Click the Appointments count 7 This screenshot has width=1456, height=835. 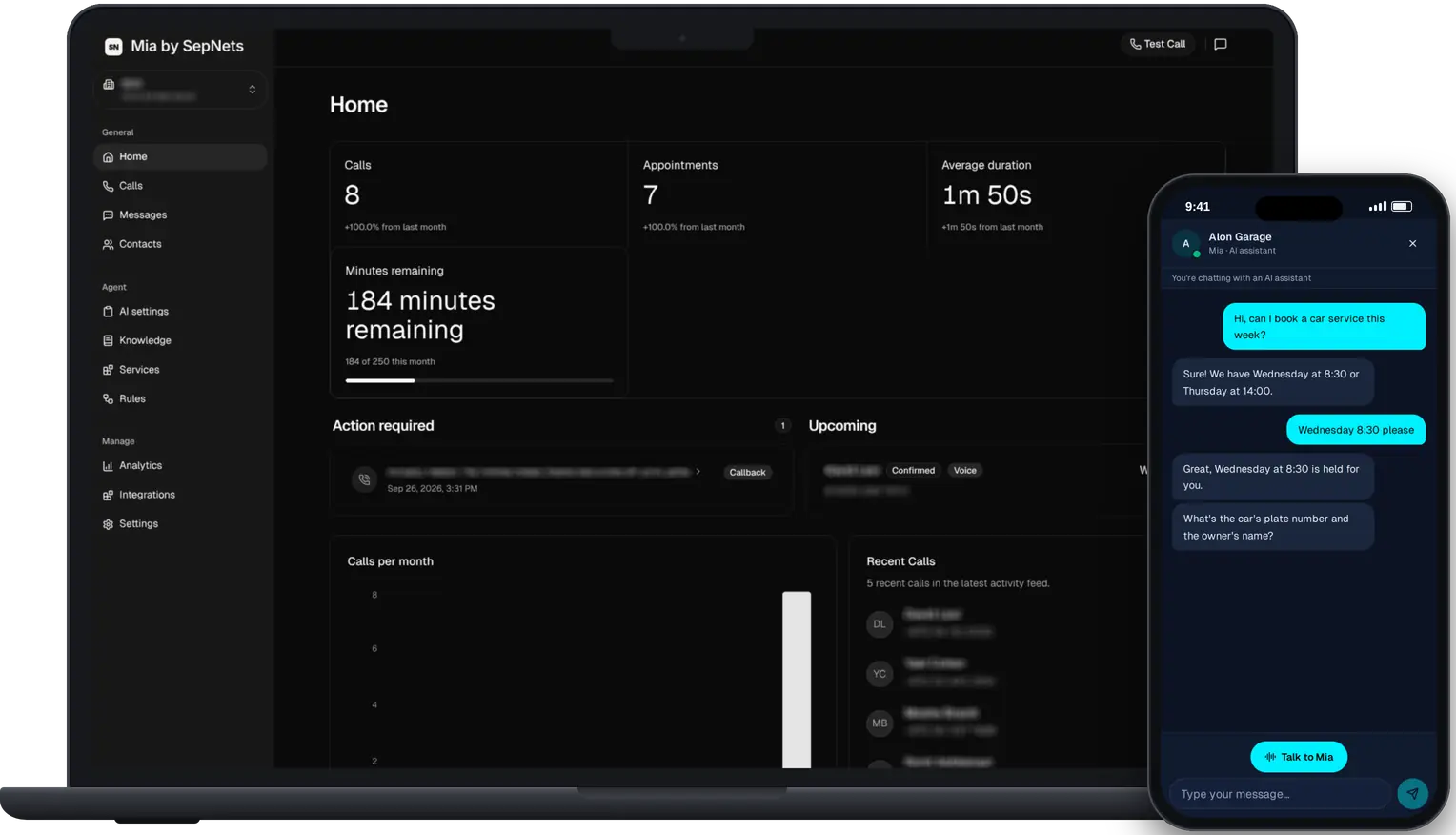click(651, 195)
